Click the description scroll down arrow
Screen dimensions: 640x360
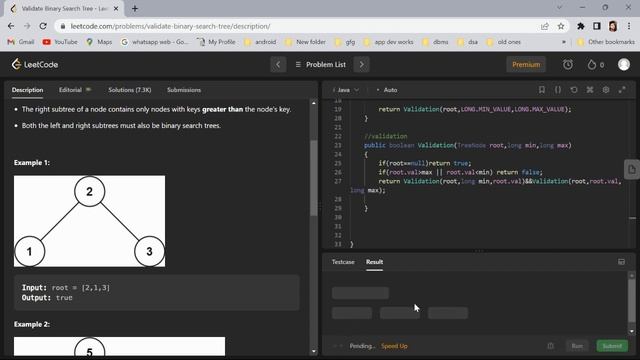tap(313, 351)
